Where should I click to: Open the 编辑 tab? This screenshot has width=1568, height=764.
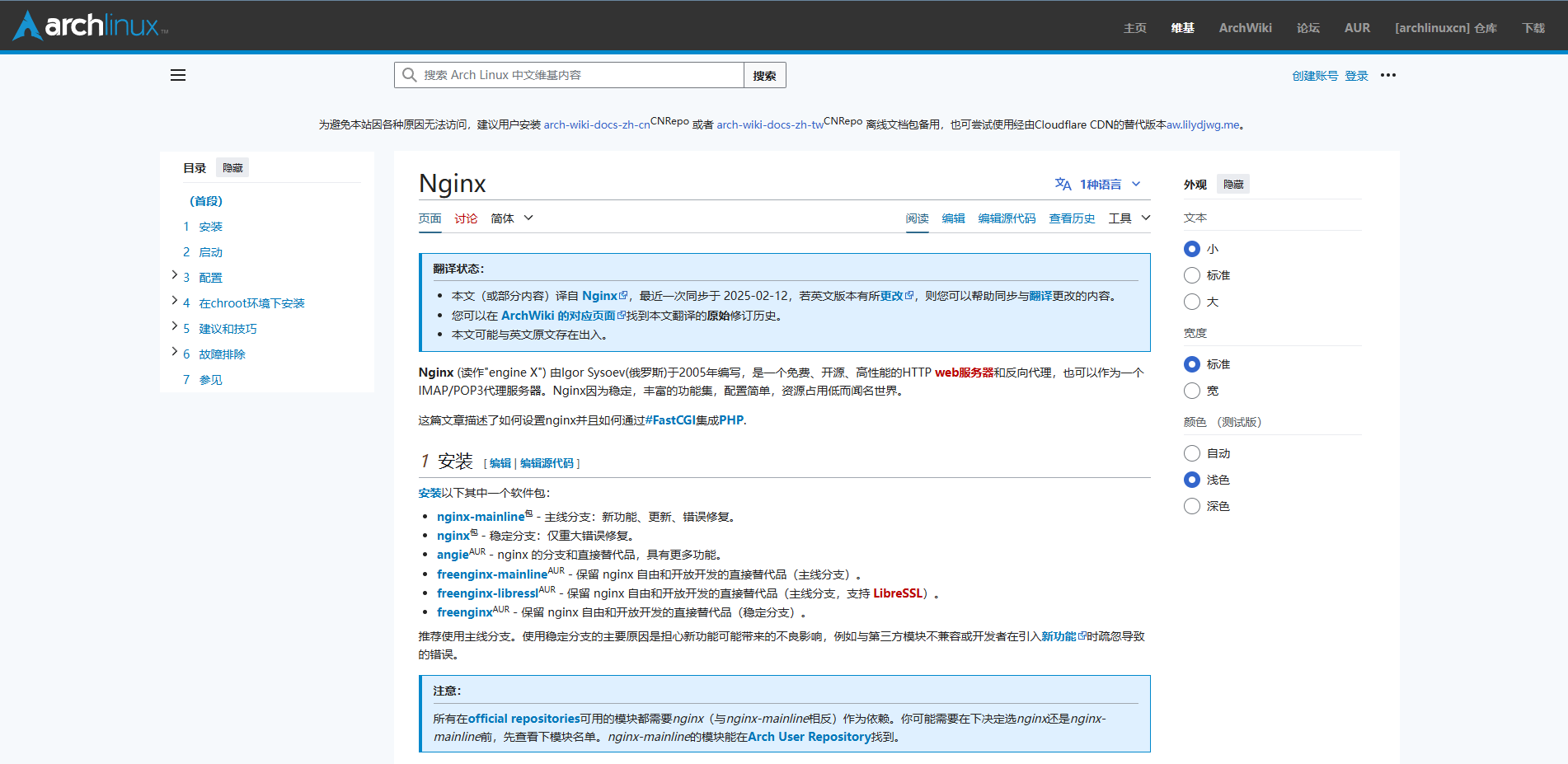pyautogui.click(x=954, y=218)
